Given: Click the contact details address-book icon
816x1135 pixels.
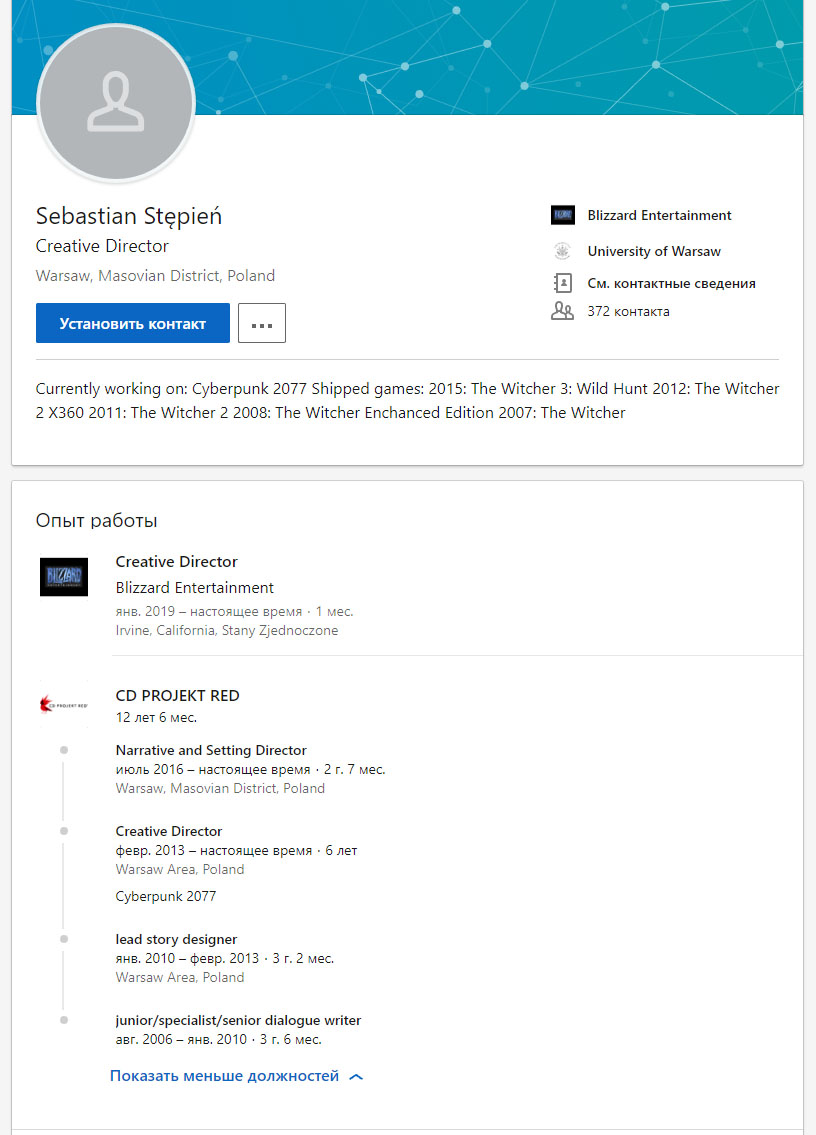Looking at the screenshot, I should pos(563,283).
